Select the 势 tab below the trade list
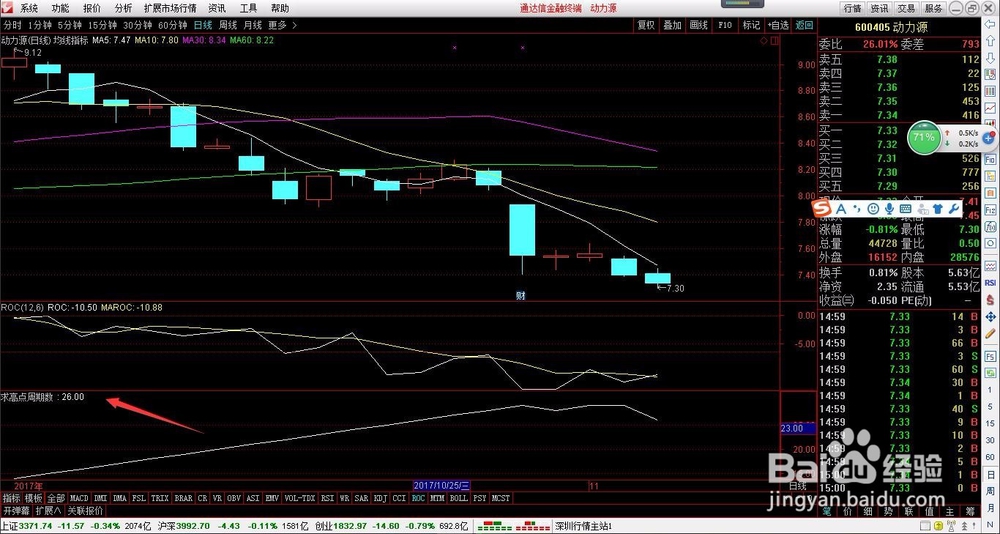 [888, 511]
